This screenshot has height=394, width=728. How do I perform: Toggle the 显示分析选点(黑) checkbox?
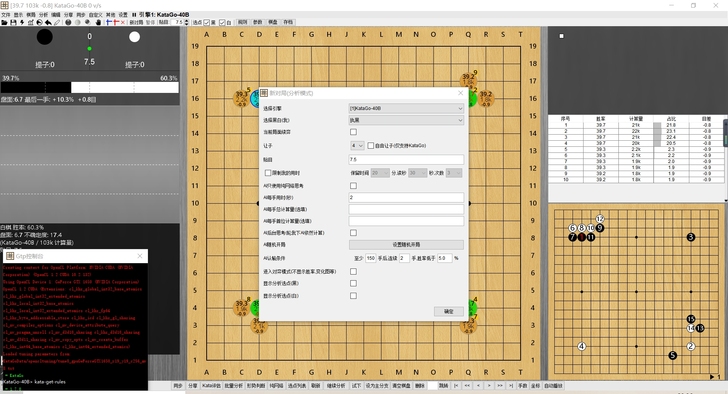coord(353,283)
